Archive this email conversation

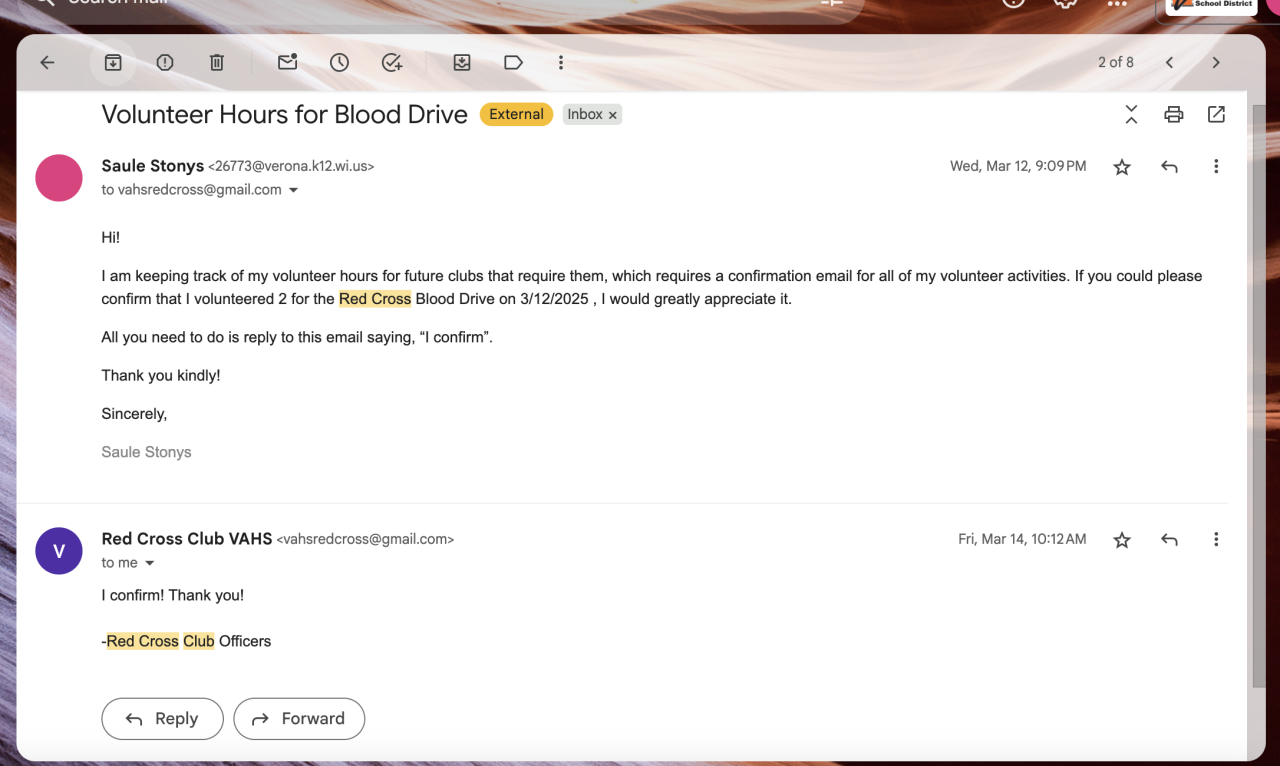click(113, 63)
